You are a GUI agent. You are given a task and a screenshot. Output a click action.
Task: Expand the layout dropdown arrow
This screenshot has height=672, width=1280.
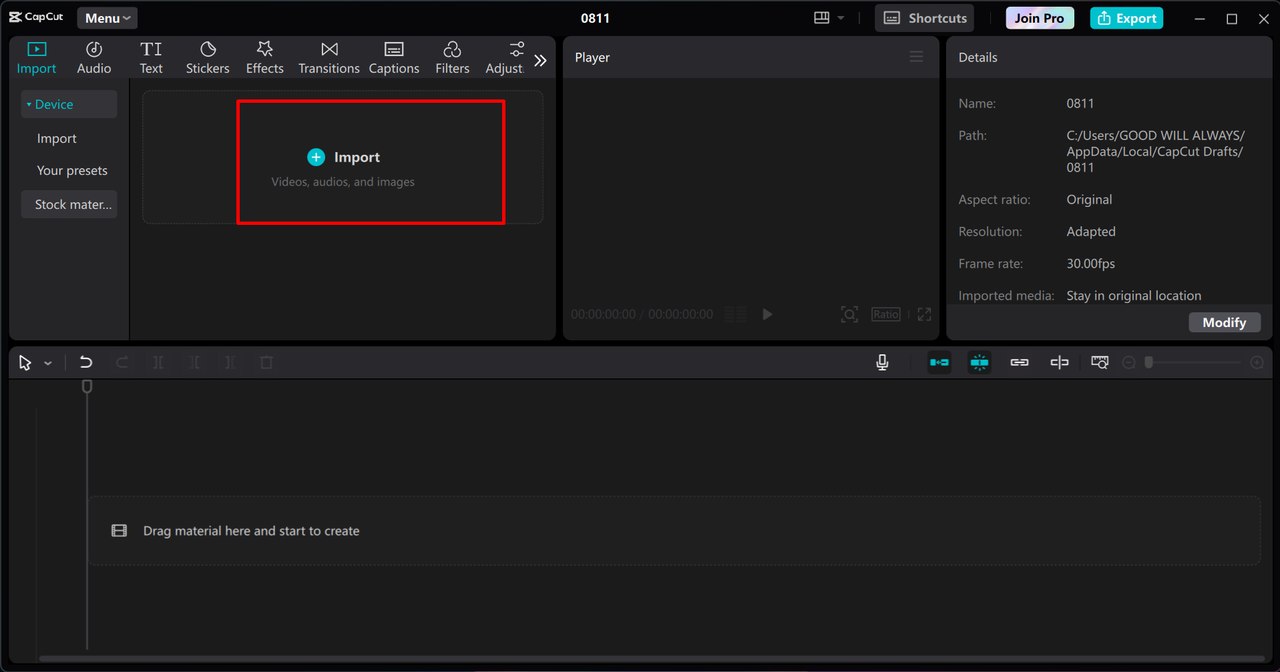coord(841,18)
